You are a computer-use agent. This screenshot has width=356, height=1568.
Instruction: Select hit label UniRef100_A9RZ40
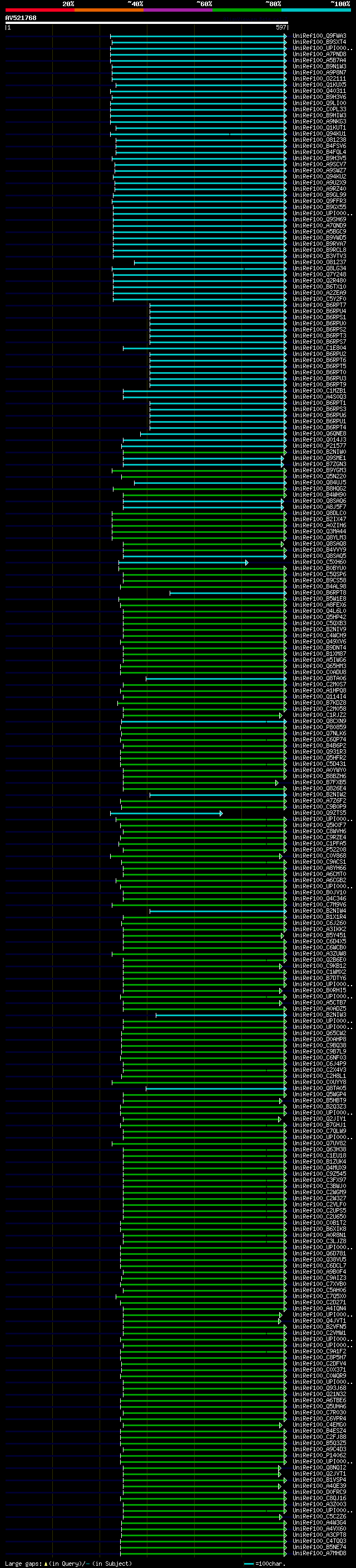pyautogui.click(x=319, y=189)
